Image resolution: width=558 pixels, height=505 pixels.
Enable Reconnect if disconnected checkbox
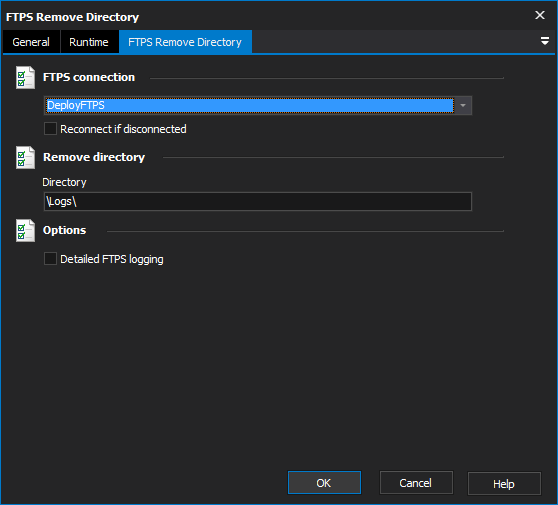50,129
